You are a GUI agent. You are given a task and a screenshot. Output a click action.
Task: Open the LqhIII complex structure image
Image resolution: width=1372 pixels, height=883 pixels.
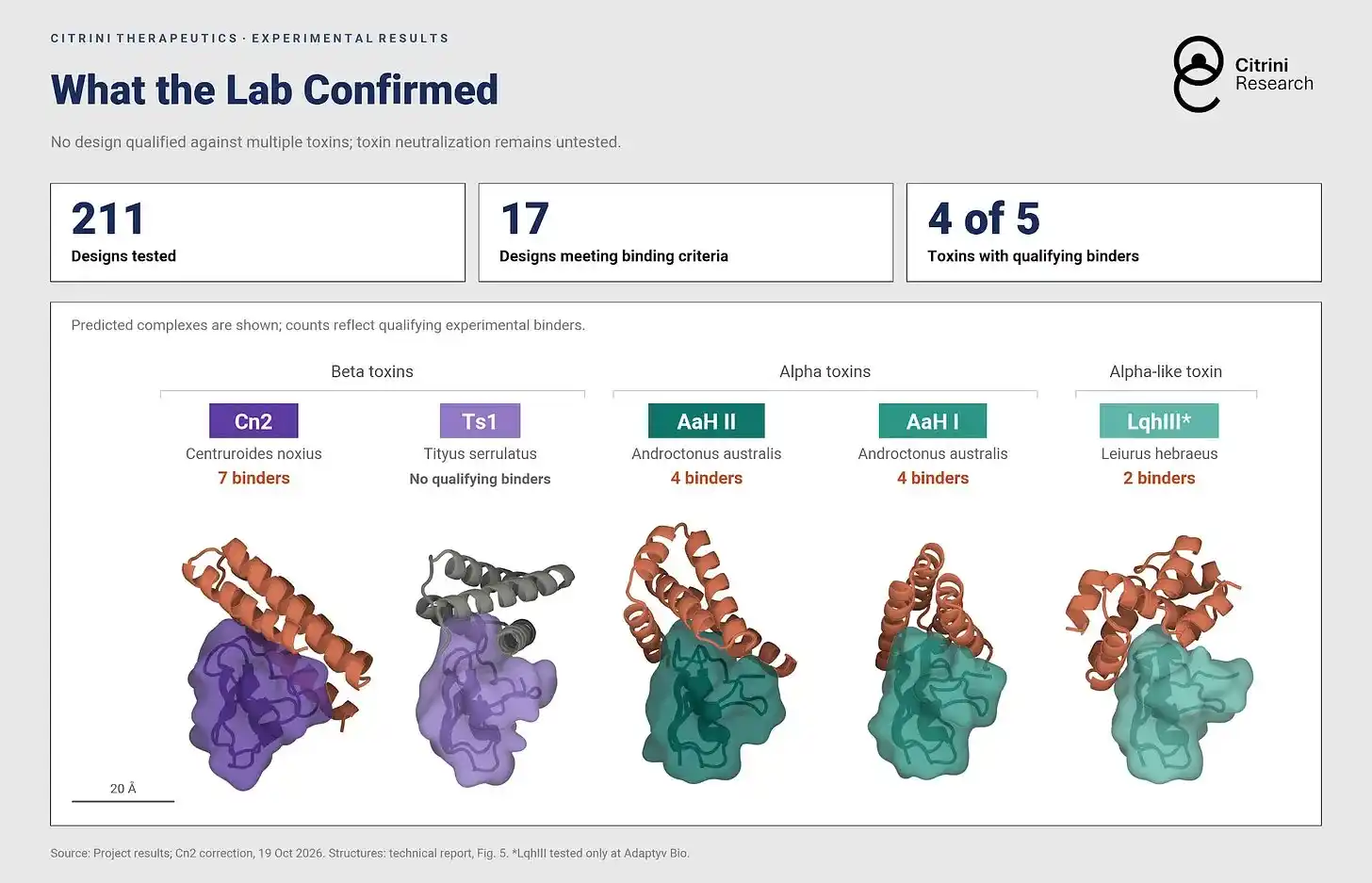(1159, 658)
